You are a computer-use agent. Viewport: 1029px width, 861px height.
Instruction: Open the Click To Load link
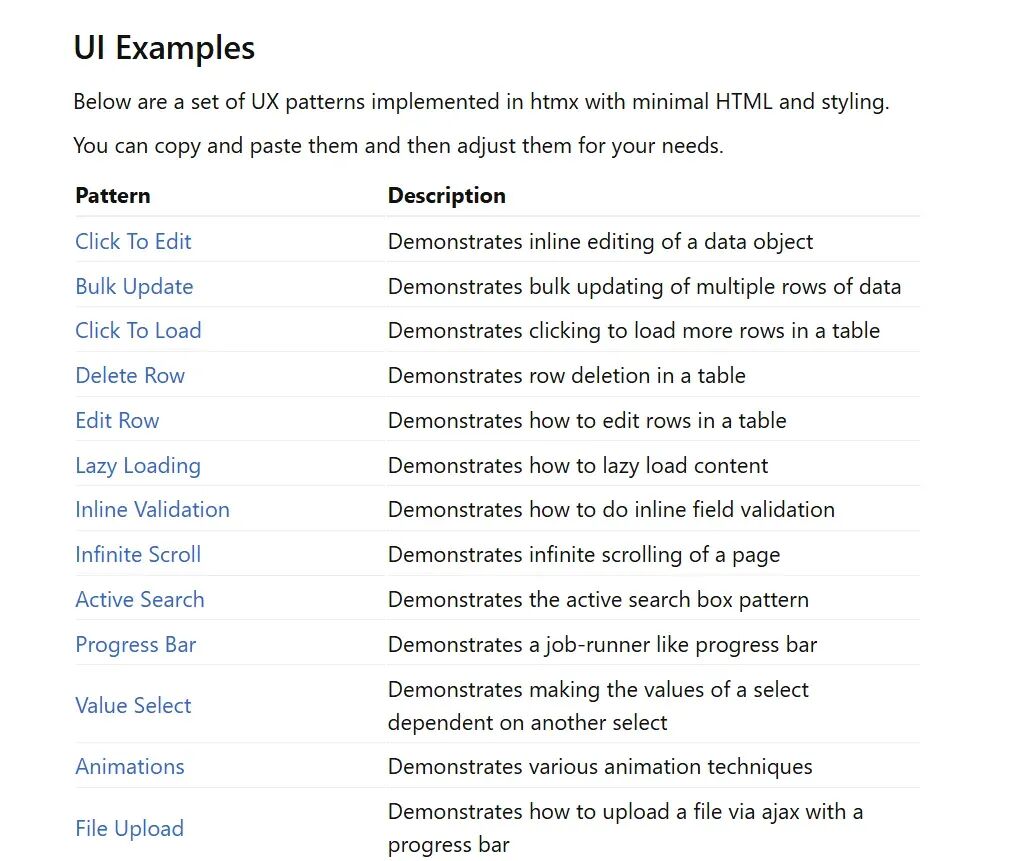click(138, 331)
